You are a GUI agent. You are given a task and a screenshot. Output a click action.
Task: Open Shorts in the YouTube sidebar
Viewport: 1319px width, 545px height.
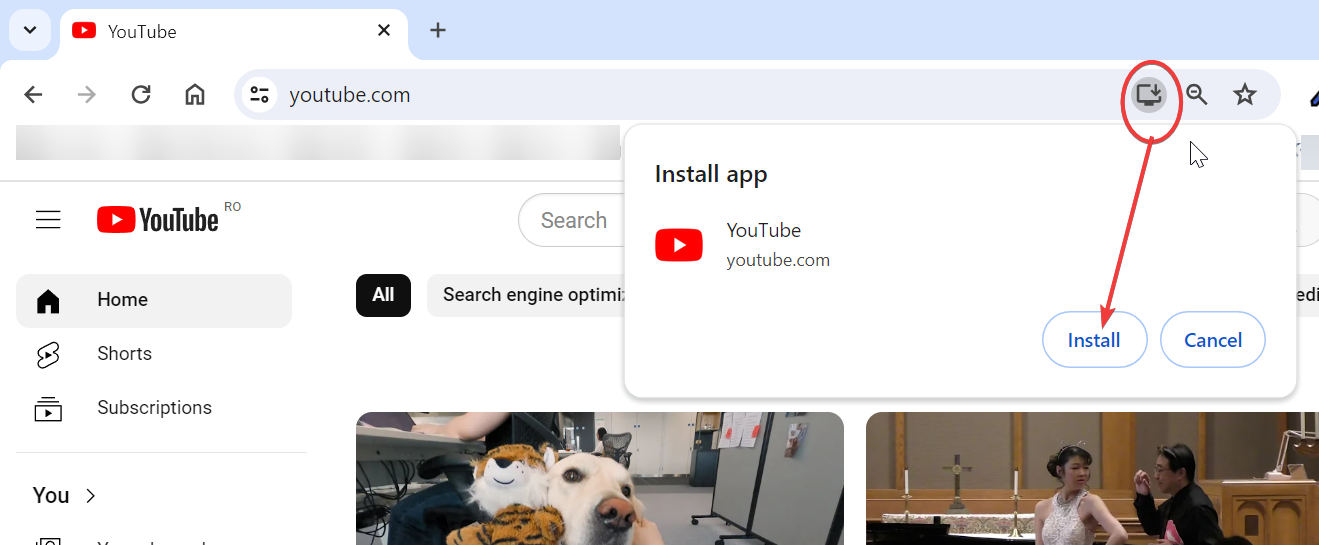point(154,354)
